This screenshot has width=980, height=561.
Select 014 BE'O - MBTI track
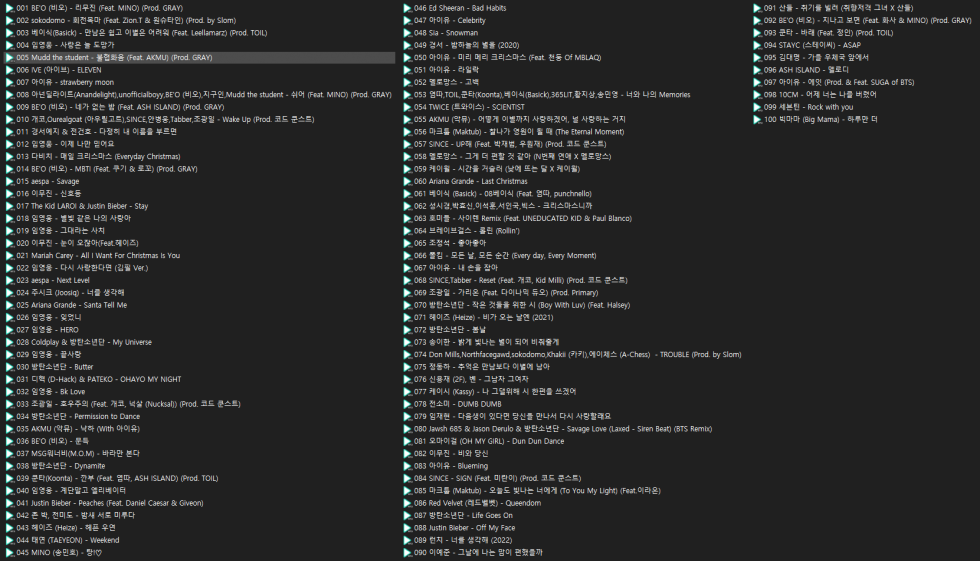click(107, 169)
